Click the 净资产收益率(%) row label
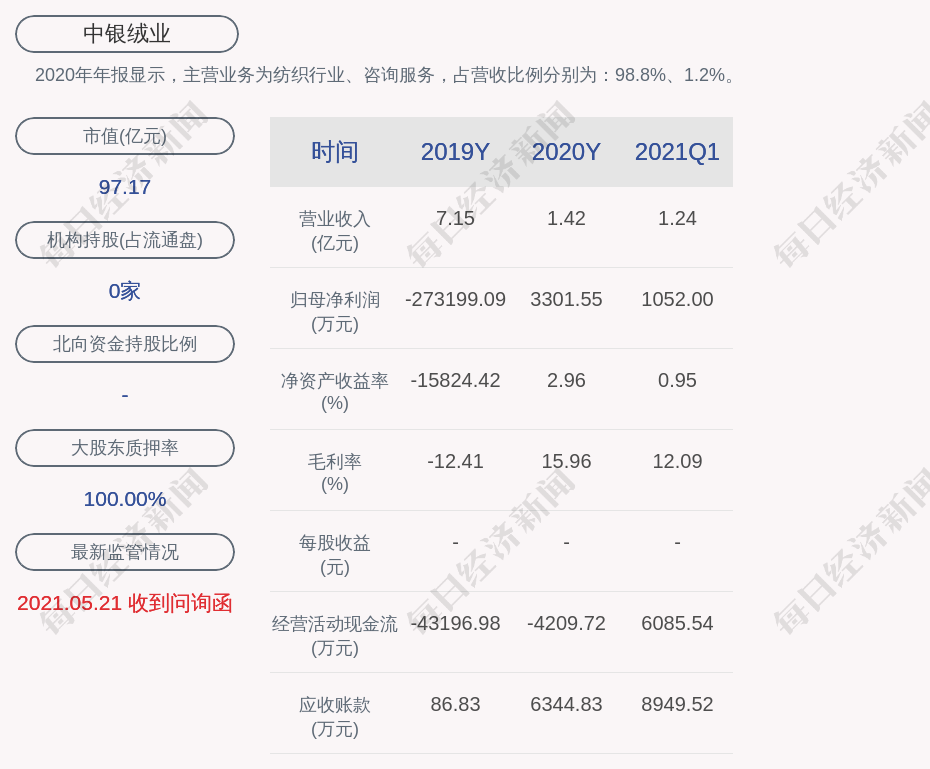 coord(335,392)
